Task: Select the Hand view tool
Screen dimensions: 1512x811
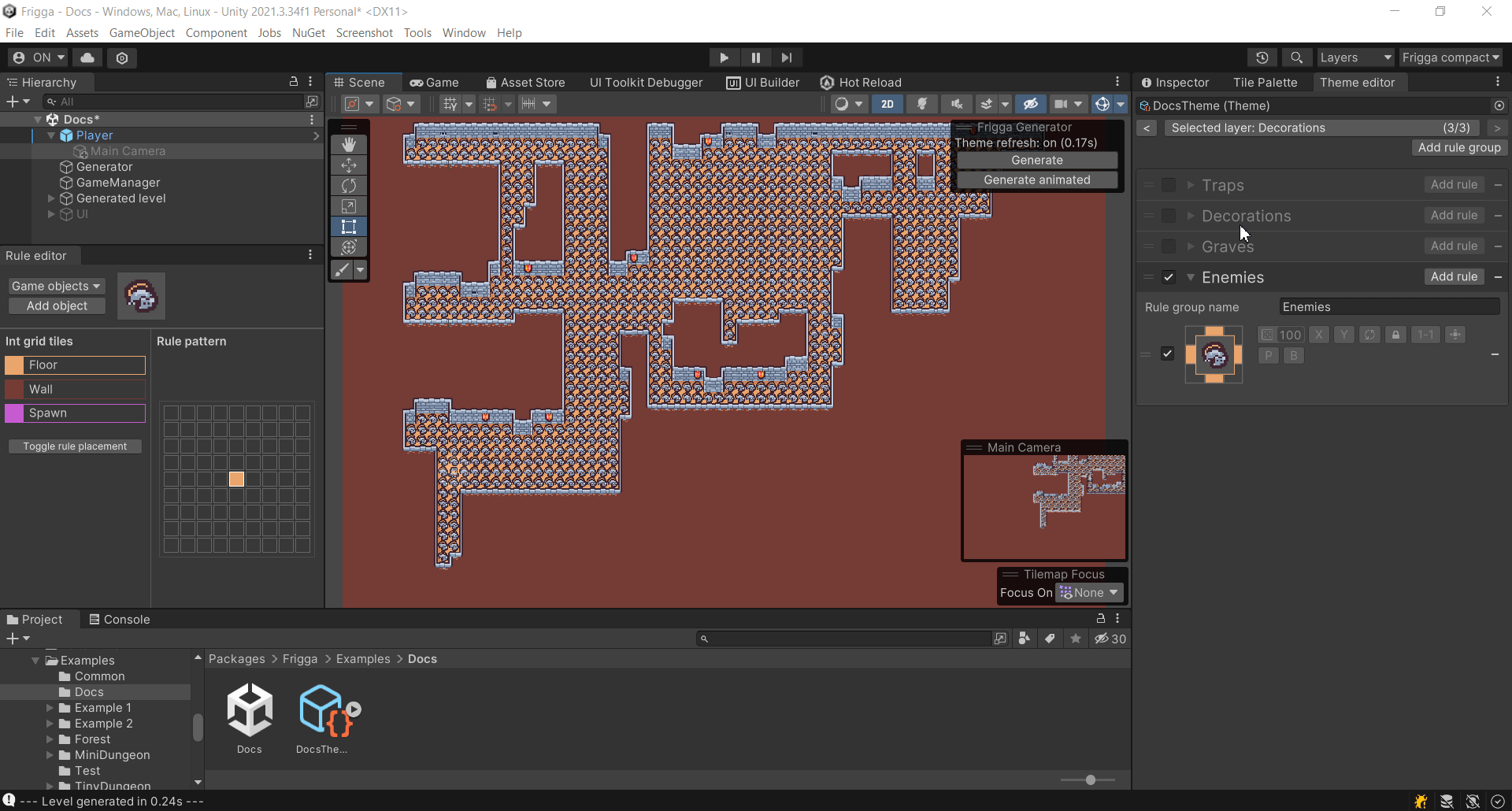Action: point(349,145)
